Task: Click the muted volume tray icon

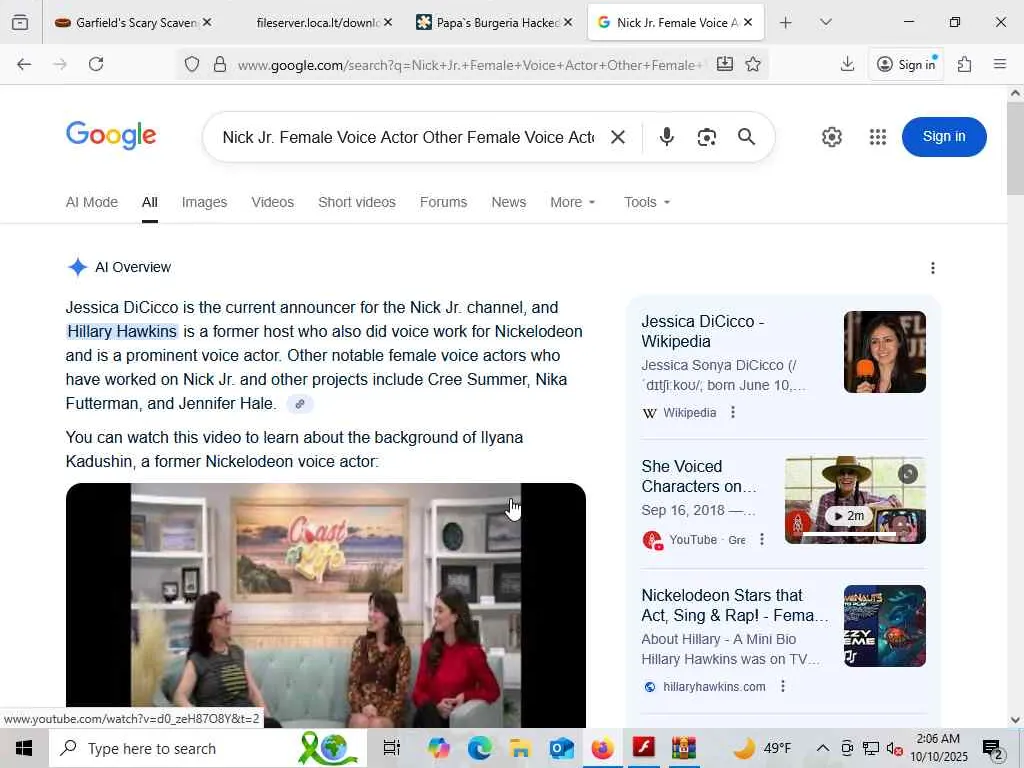Action: coord(894,748)
